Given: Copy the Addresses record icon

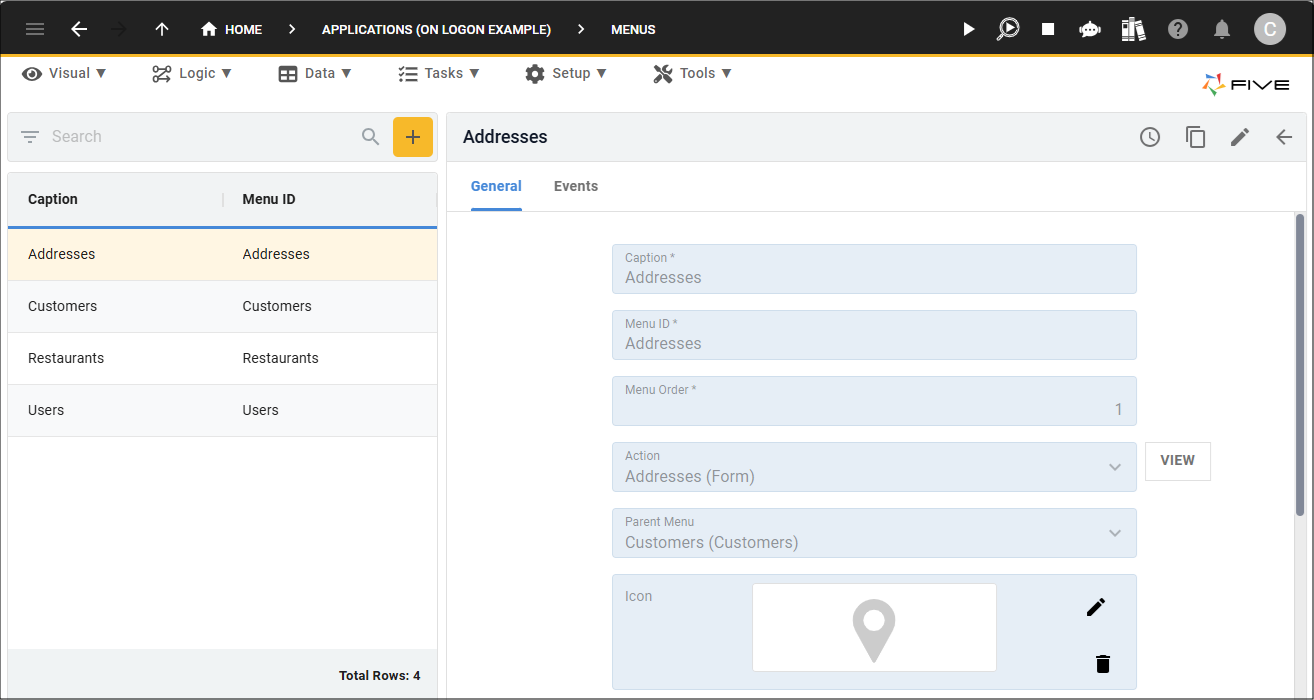Looking at the screenshot, I should tap(1195, 137).
